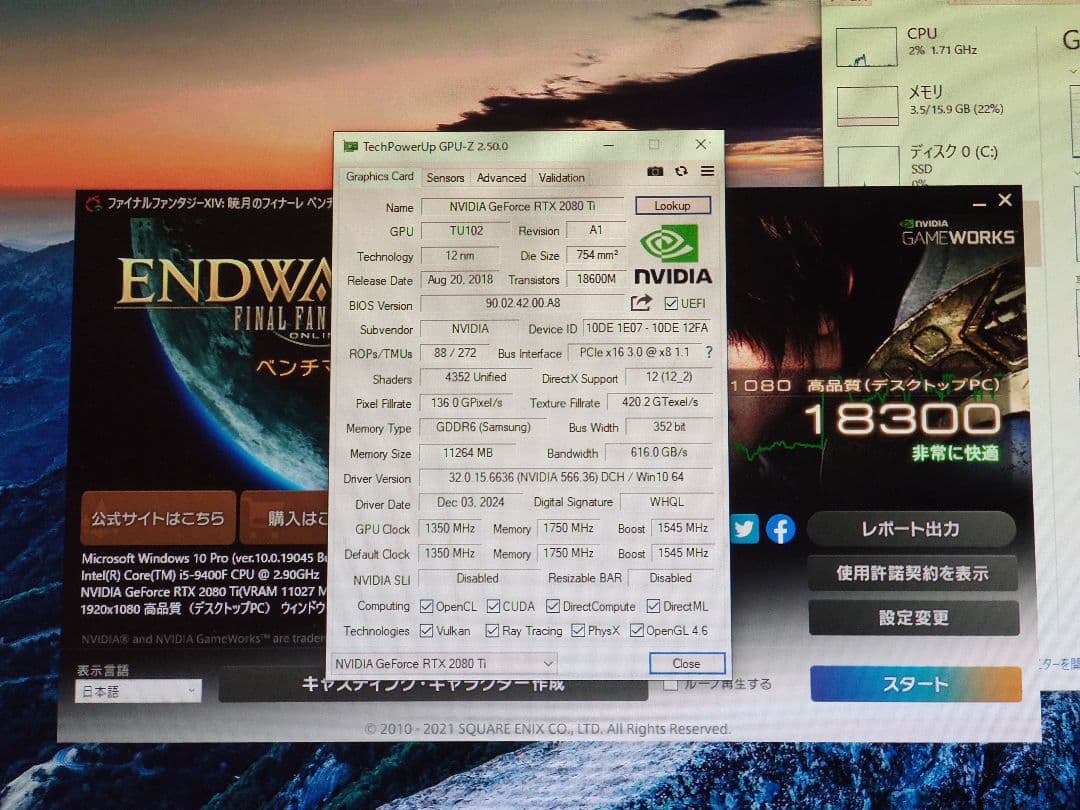Viewport: 1080px width, 810px height.
Task: Toggle the UEFI checkbox
Action: (671, 303)
